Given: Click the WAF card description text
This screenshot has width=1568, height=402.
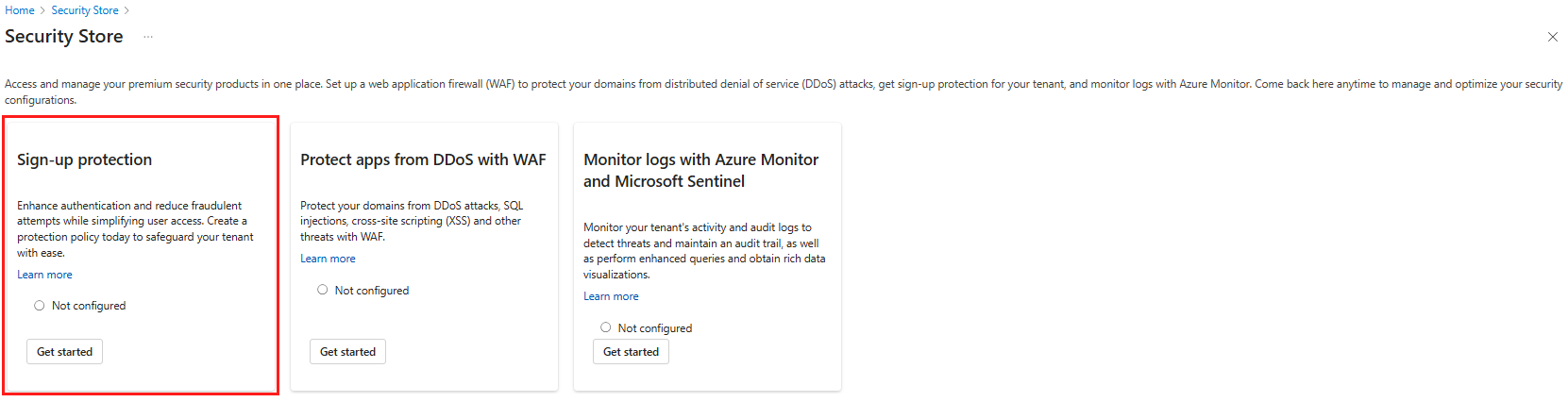Looking at the screenshot, I should [x=411, y=221].
